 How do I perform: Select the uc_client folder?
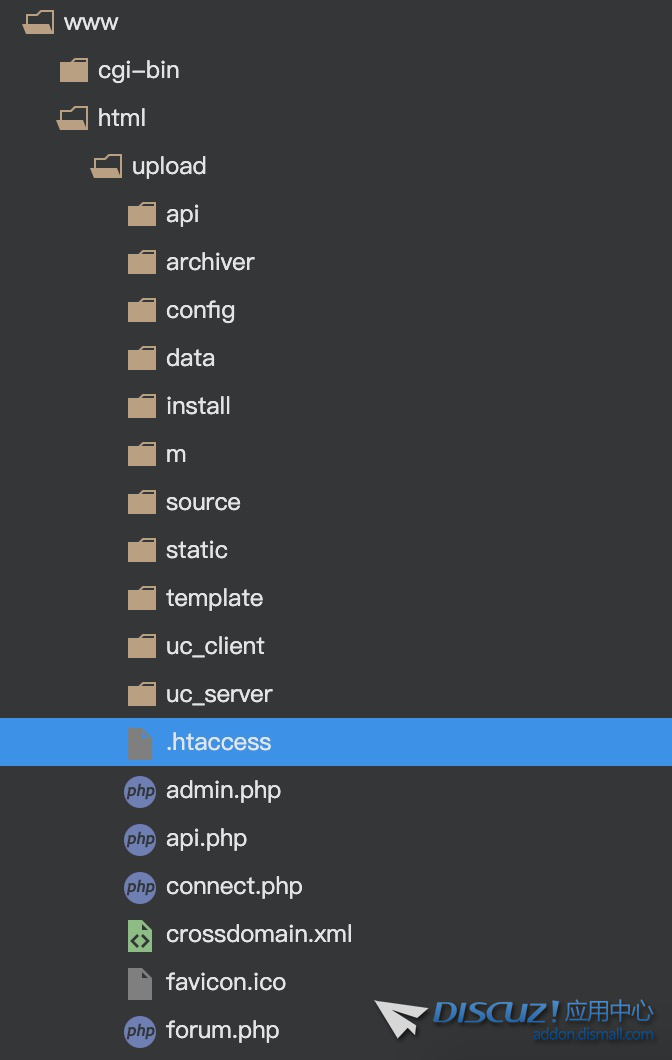tap(215, 646)
